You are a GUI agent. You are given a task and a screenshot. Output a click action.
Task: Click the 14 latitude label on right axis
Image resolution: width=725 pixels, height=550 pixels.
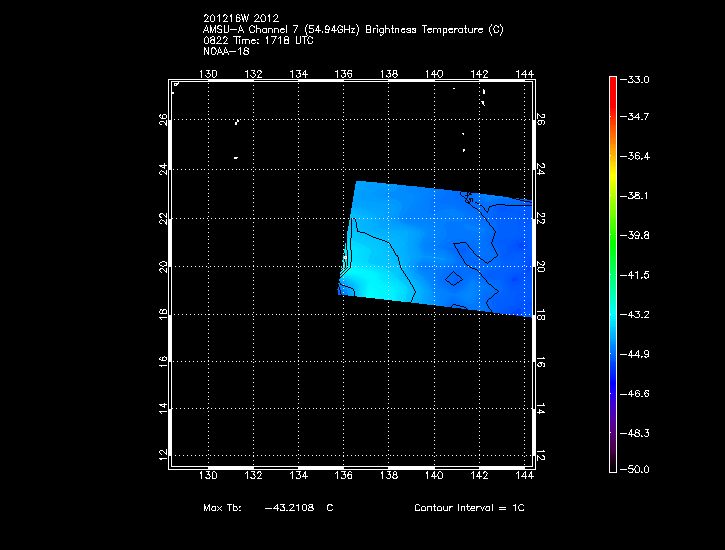point(540,410)
